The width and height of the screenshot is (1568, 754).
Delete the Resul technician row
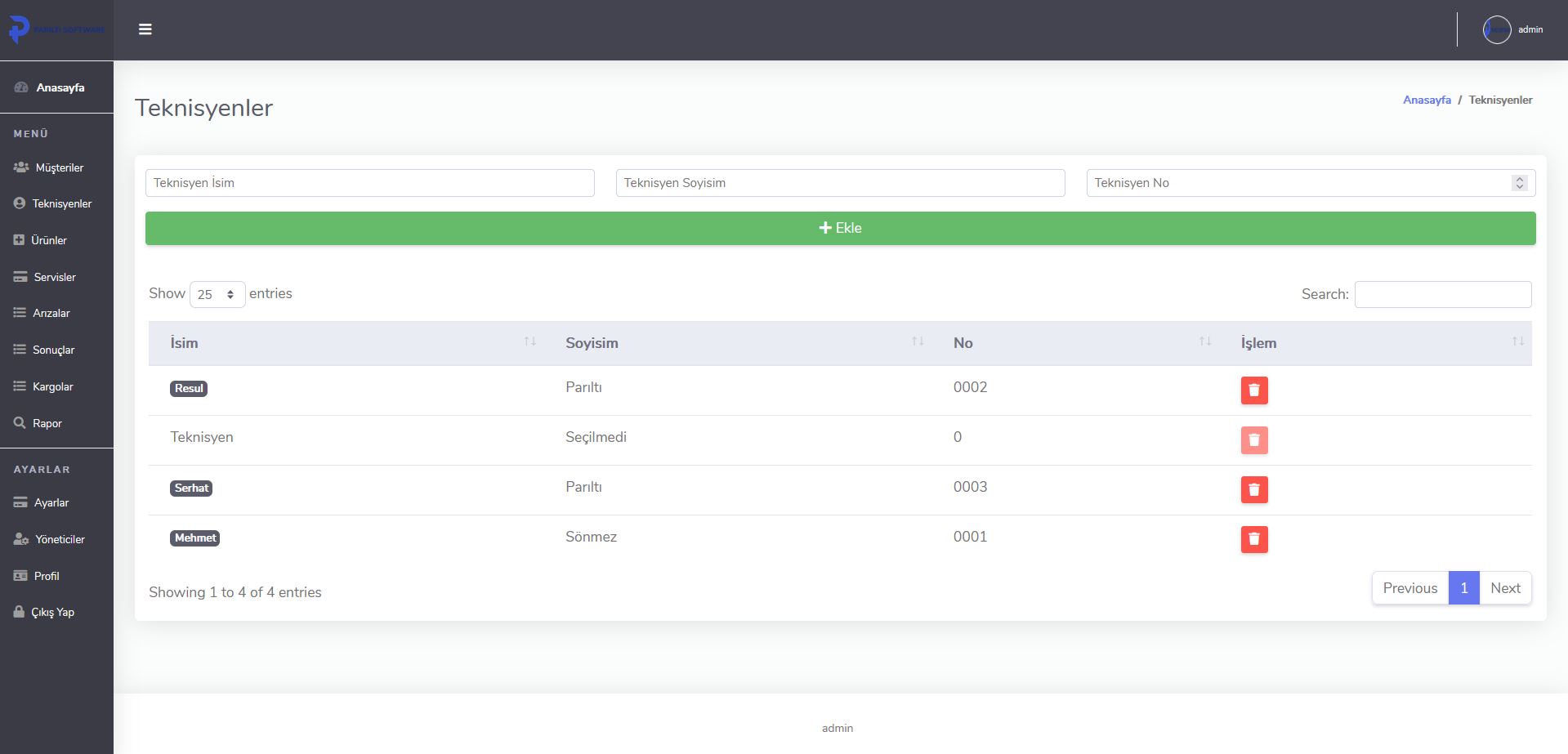coord(1253,390)
